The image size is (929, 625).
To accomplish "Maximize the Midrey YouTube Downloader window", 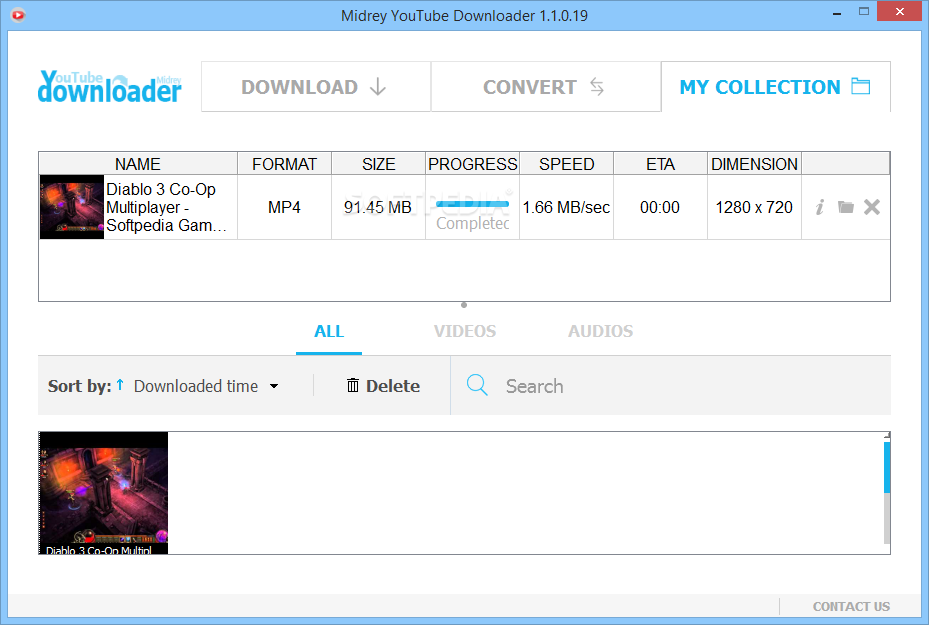I will pos(864,11).
